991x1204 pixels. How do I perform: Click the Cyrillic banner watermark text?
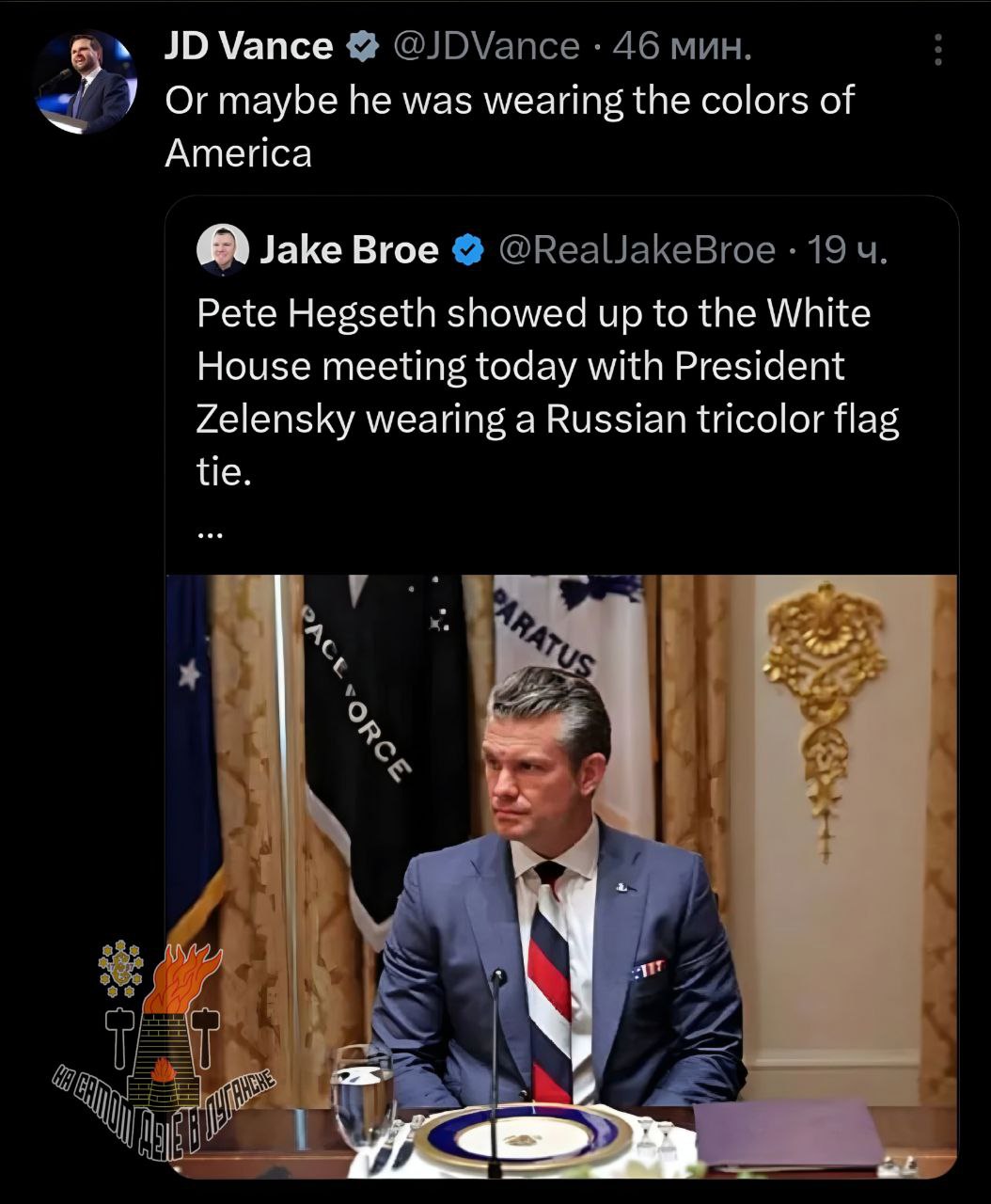pos(165,1108)
